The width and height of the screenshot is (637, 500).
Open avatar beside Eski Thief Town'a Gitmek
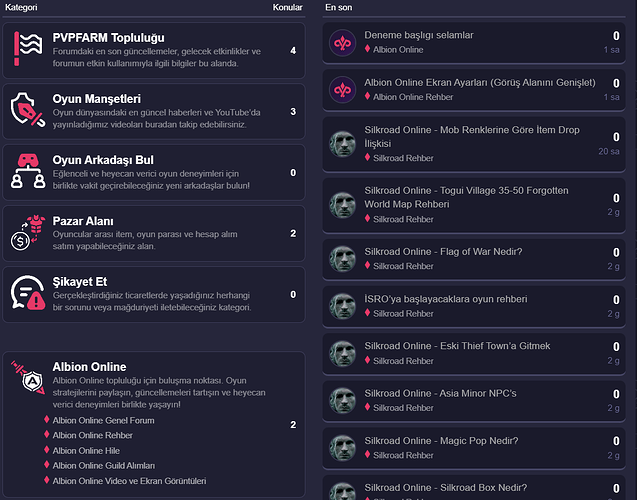[342, 353]
